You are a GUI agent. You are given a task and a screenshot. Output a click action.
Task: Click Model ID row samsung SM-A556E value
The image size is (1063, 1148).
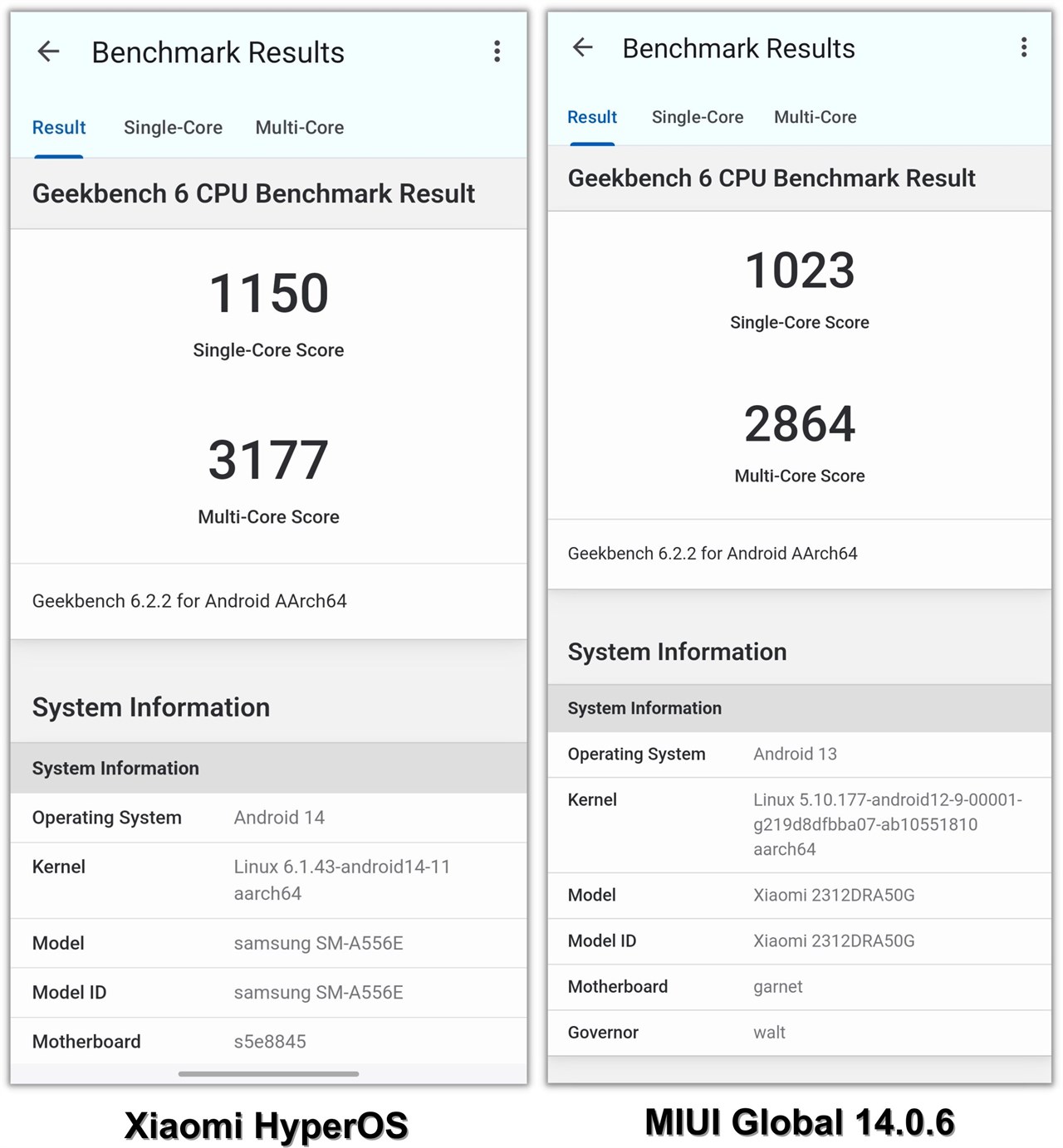[318, 992]
